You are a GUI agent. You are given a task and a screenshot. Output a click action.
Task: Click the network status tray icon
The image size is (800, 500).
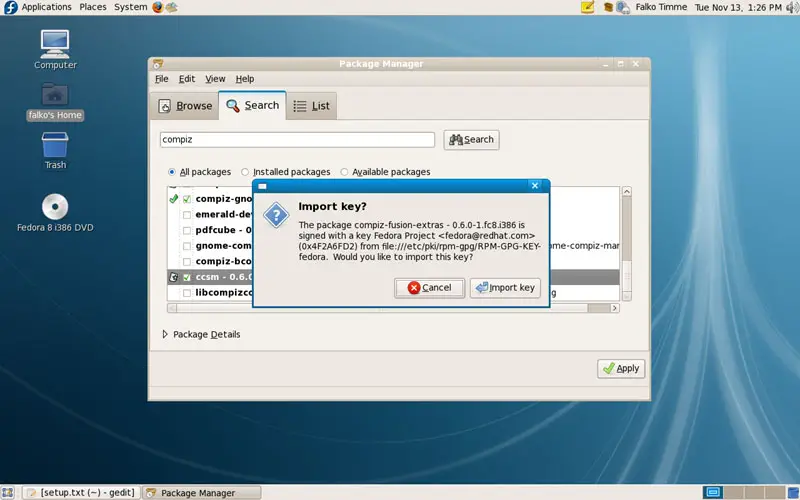[623, 7]
